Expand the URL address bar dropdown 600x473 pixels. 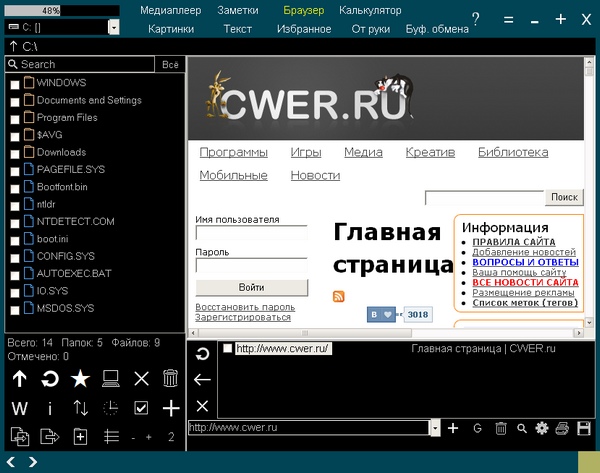coord(435,428)
